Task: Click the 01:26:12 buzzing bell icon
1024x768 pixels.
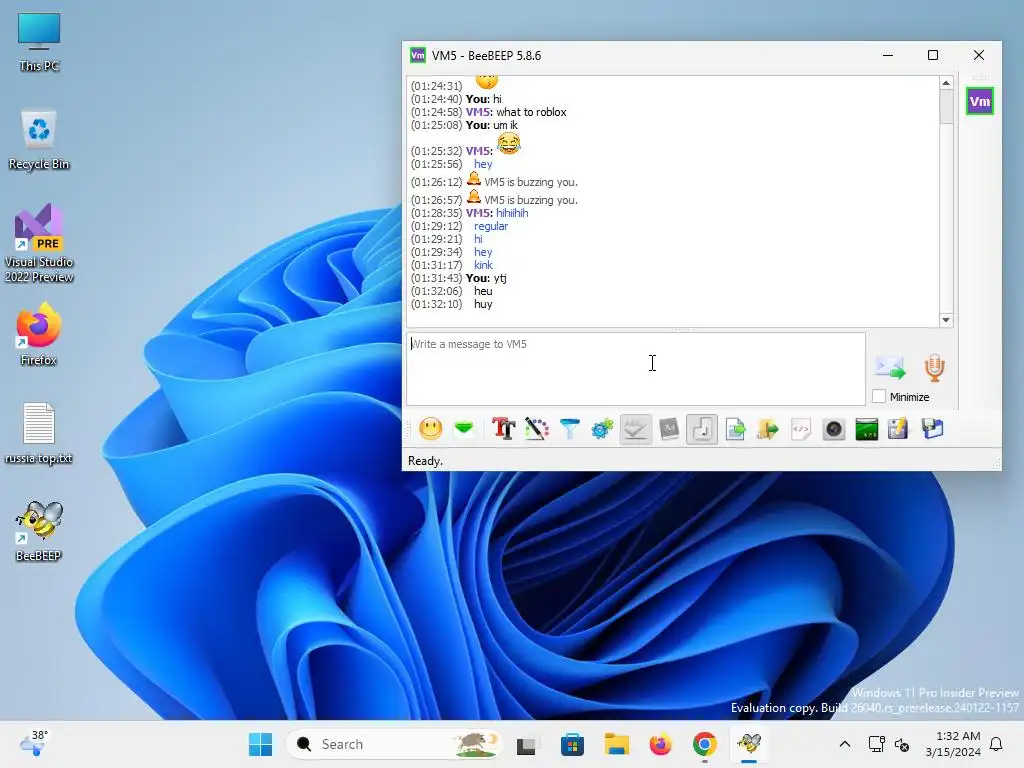Action: [x=474, y=179]
